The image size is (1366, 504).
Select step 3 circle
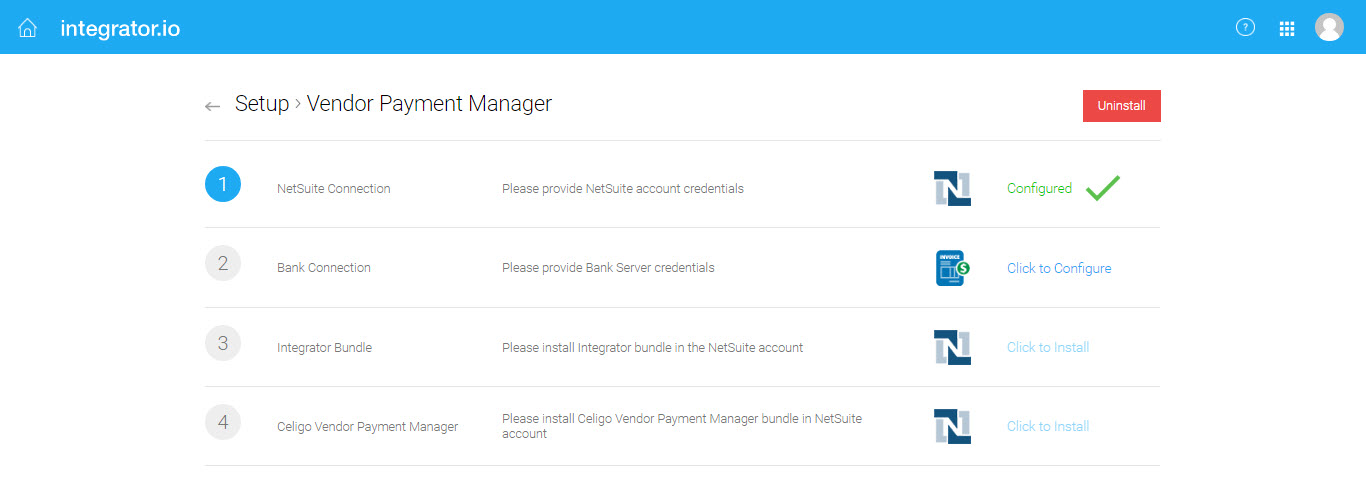click(x=223, y=343)
